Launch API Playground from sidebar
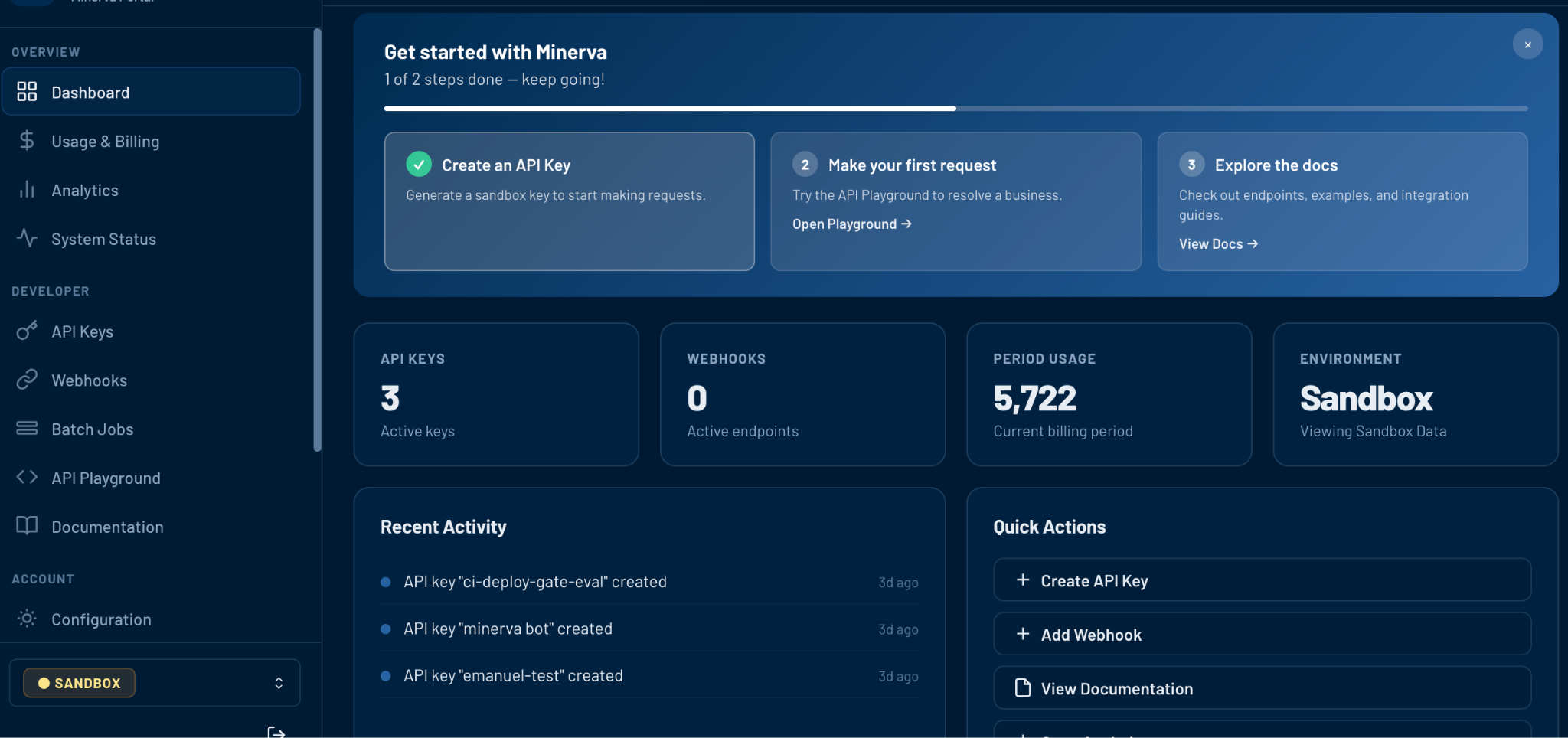 tap(151, 478)
